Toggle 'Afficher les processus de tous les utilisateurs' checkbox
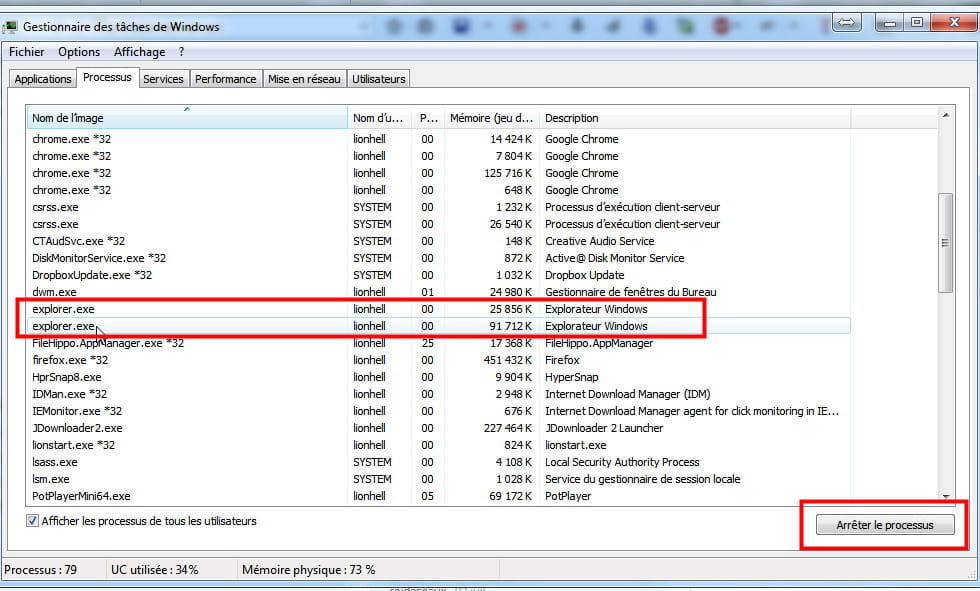980x591 pixels. click(33, 521)
